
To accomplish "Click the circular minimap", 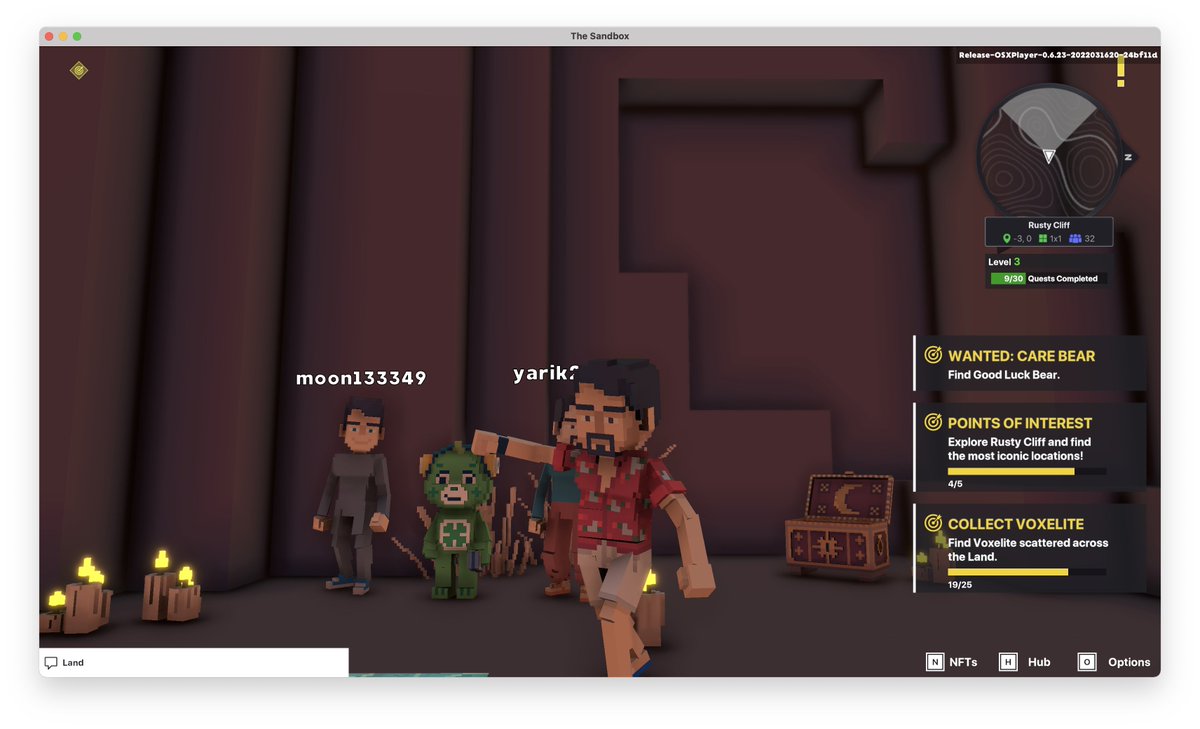I will 1049,157.
